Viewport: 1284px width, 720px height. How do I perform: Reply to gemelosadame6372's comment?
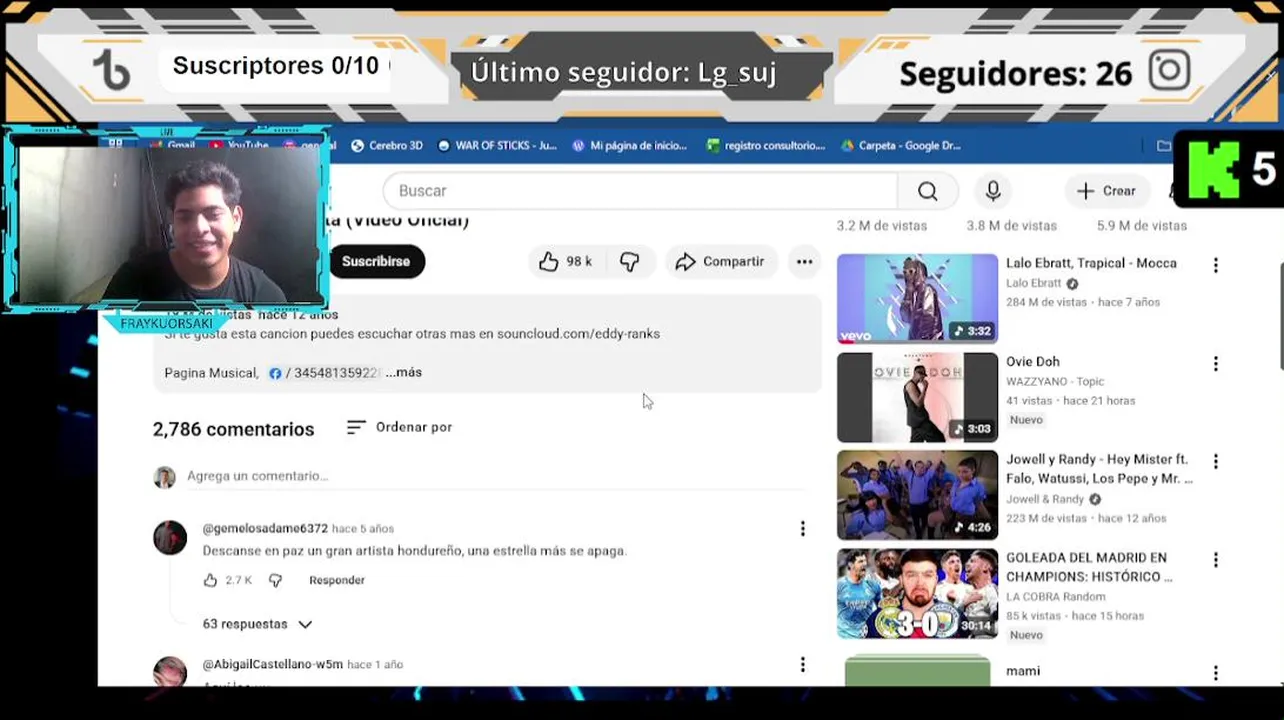pos(337,580)
